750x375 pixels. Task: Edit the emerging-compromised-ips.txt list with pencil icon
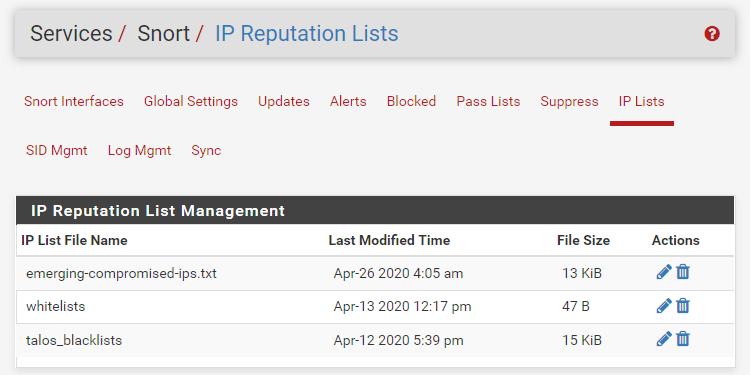coord(664,272)
